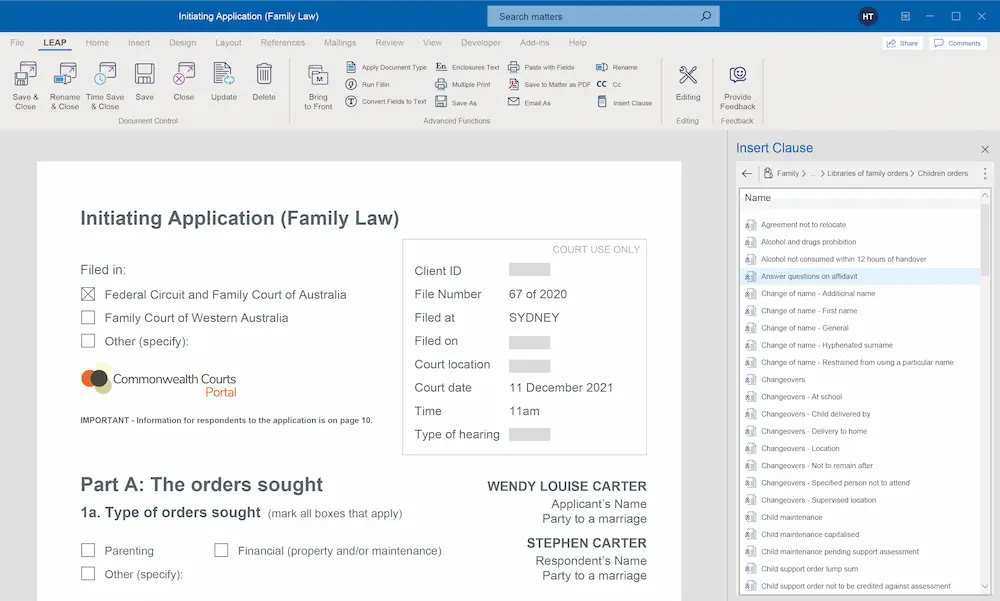The width and height of the screenshot is (1000, 601).
Task: Click the back arrow in Insert Clause panel
Action: pyautogui.click(x=746, y=172)
